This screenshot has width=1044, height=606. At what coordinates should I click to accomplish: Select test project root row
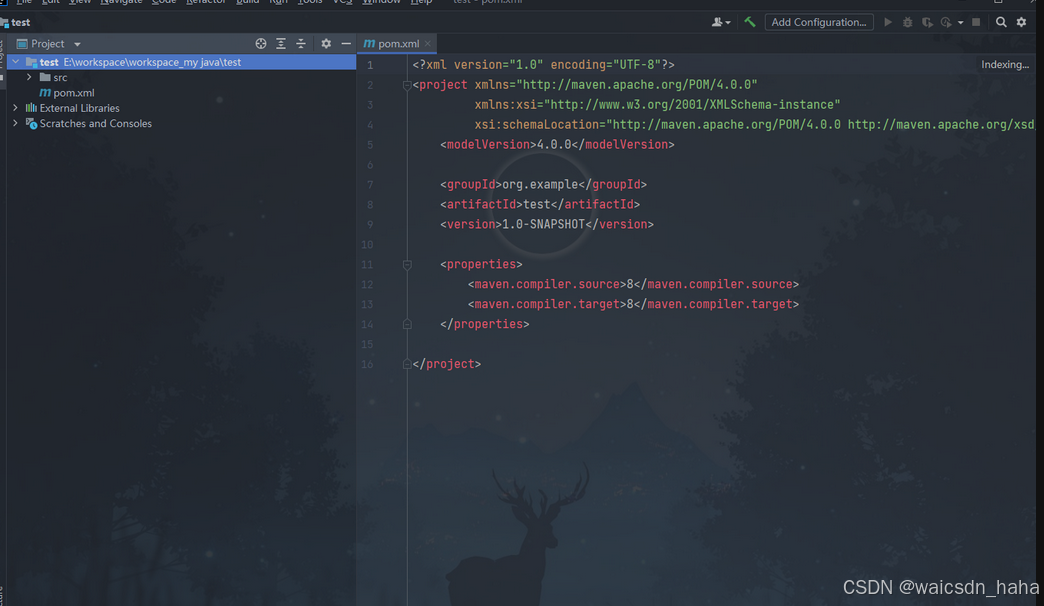(x=181, y=62)
